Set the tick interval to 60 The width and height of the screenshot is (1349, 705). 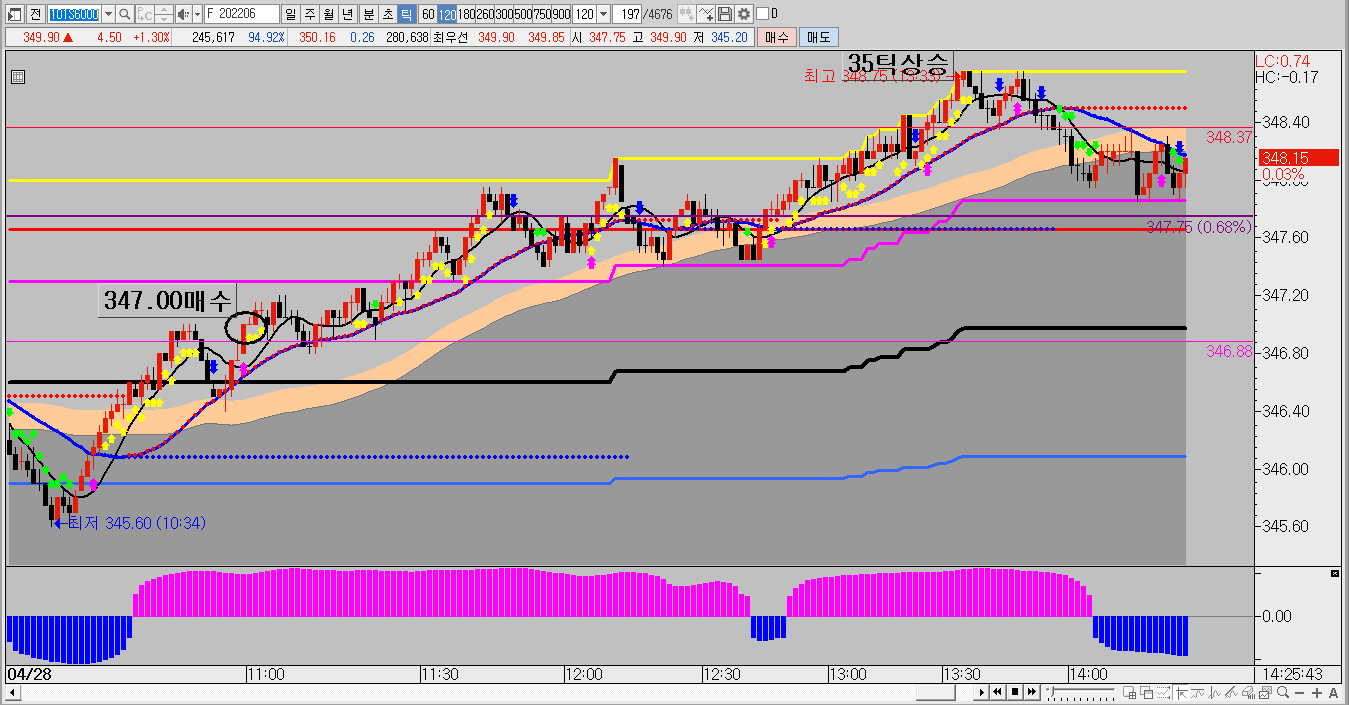428,14
